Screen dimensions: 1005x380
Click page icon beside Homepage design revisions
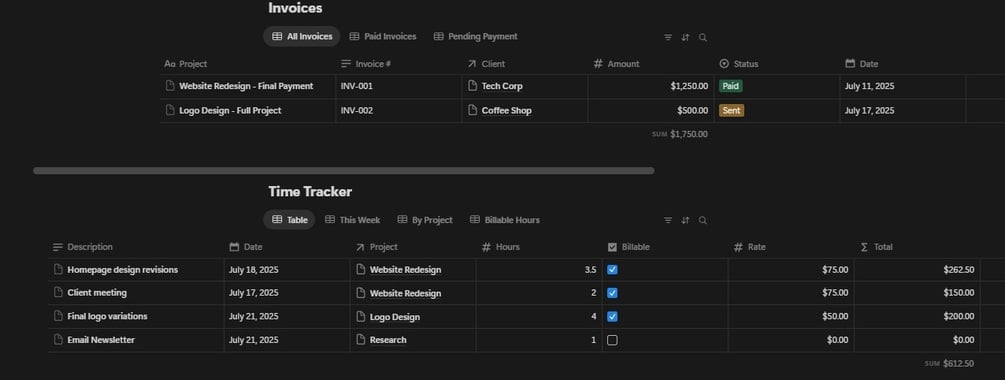tap(58, 270)
